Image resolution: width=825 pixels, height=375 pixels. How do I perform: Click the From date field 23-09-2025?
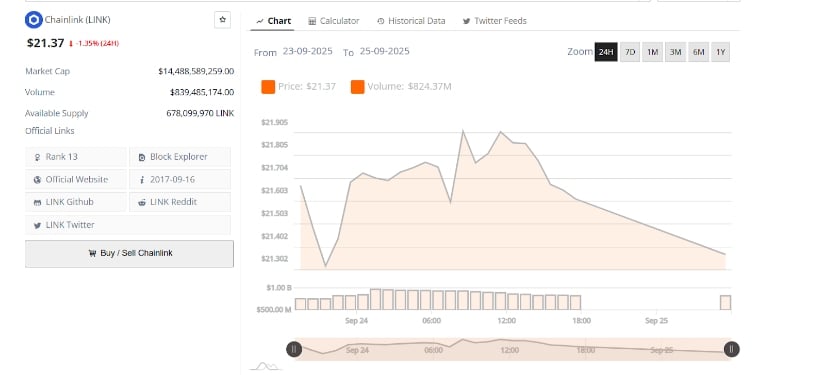307,52
